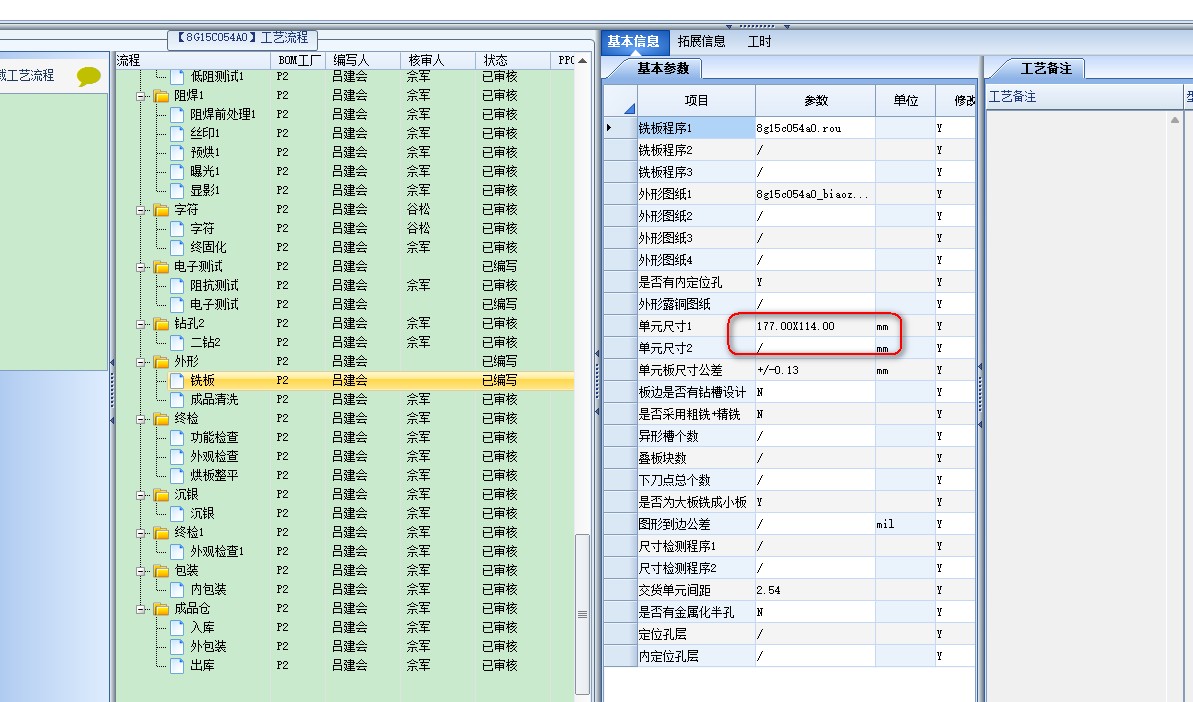Click the document icon of 丝印1
This screenshot has width=1193, height=702.
[x=177, y=133]
